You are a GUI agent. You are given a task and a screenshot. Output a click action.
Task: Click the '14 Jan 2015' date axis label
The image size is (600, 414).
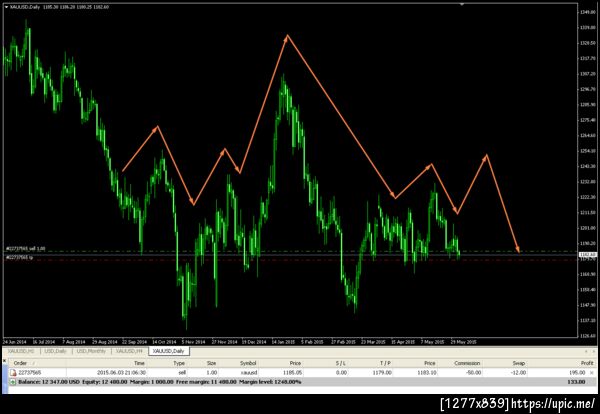283,342
